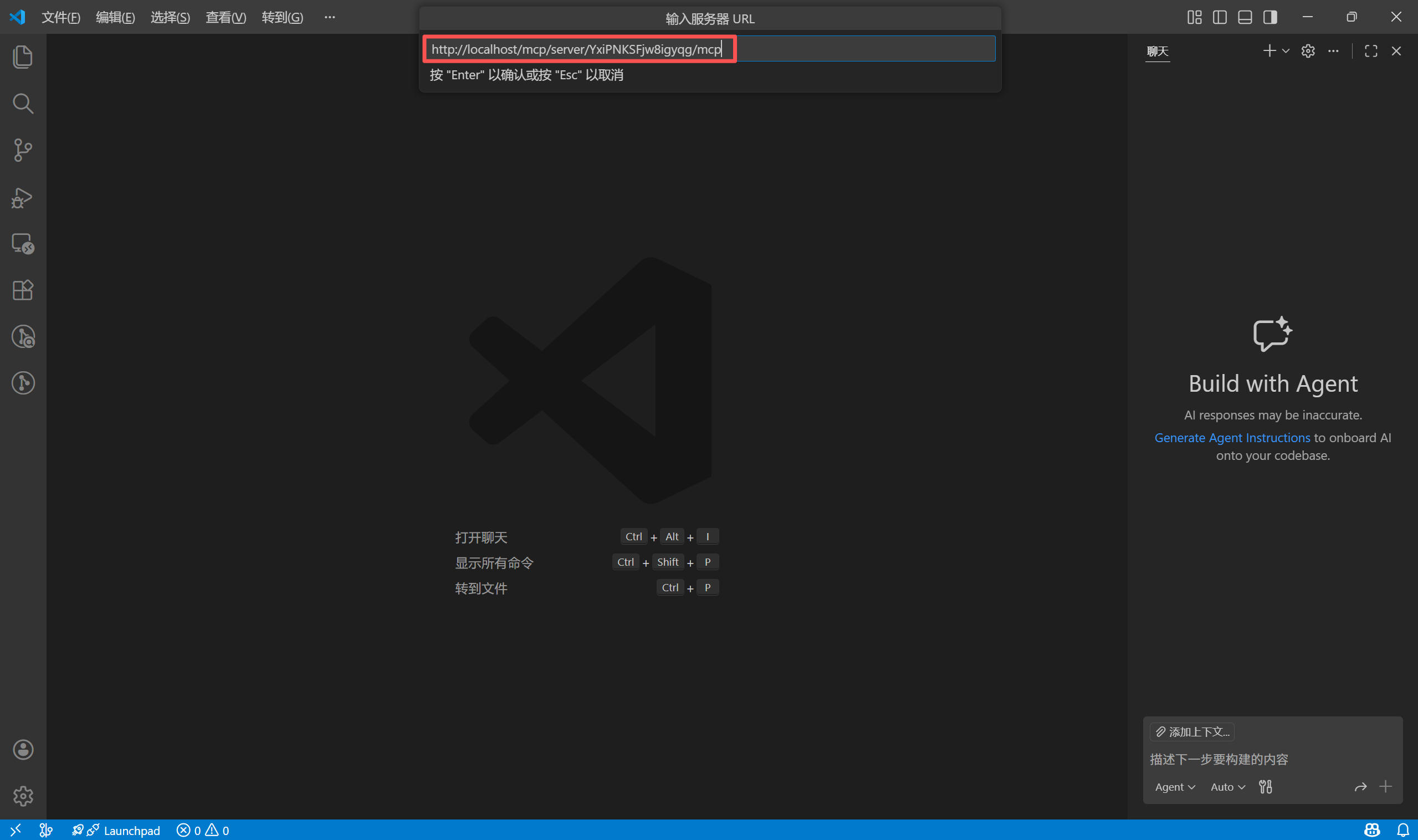Click Generate Agent Instructions link

coord(1232,438)
